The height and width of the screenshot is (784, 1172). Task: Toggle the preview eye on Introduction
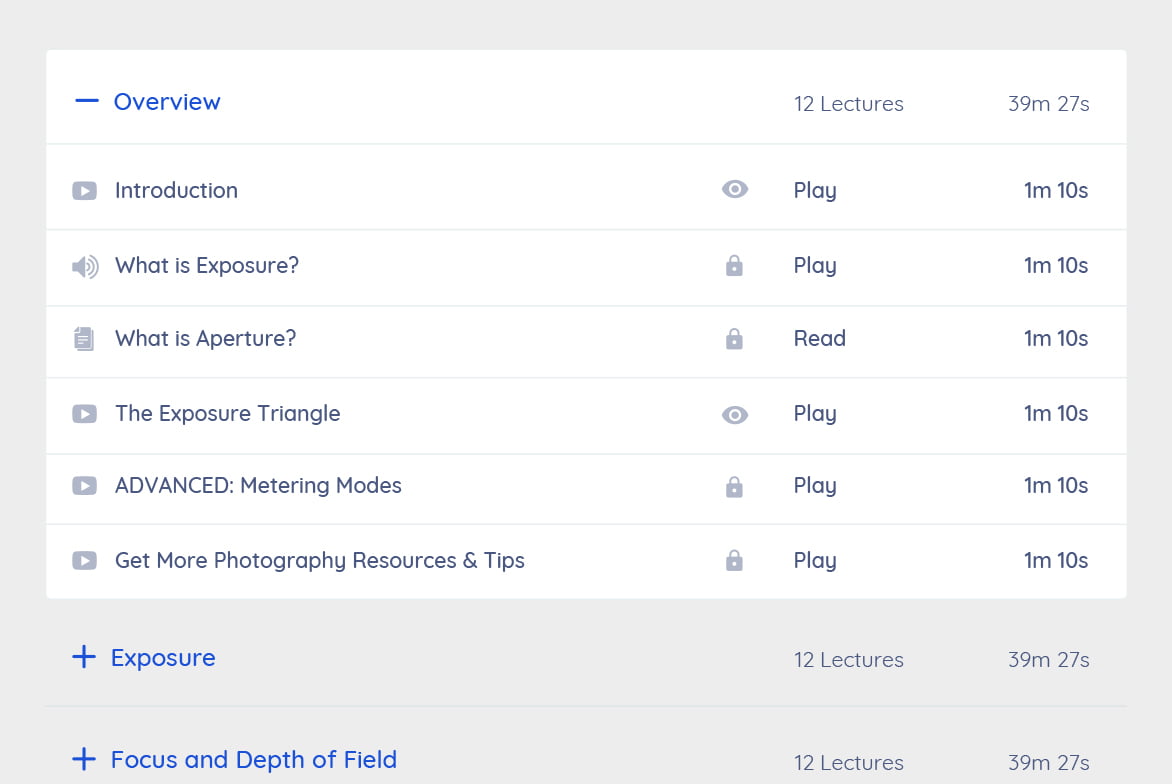(735, 189)
